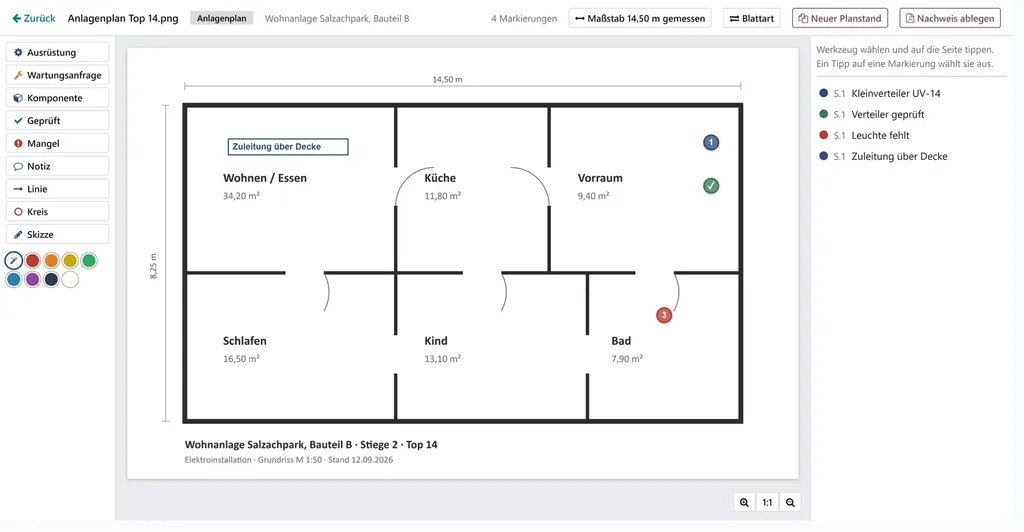
Task: Pick the yellow color swatch
Action: 70,260
